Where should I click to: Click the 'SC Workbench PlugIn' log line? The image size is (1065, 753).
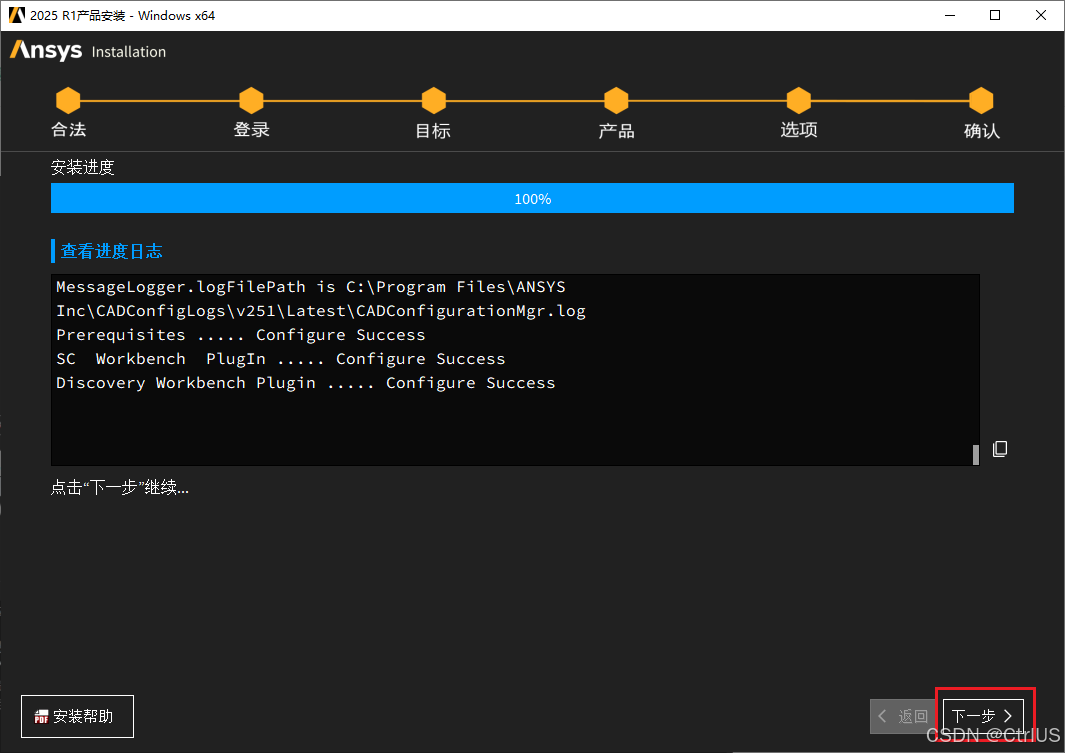(x=281, y=359)
